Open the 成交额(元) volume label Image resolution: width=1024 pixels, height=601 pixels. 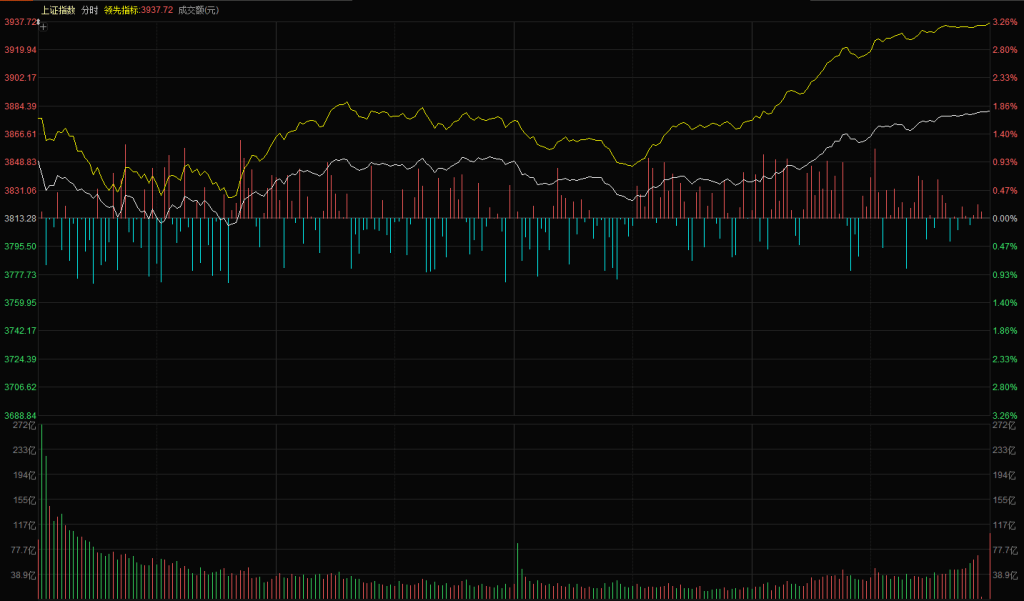(198, 9)
